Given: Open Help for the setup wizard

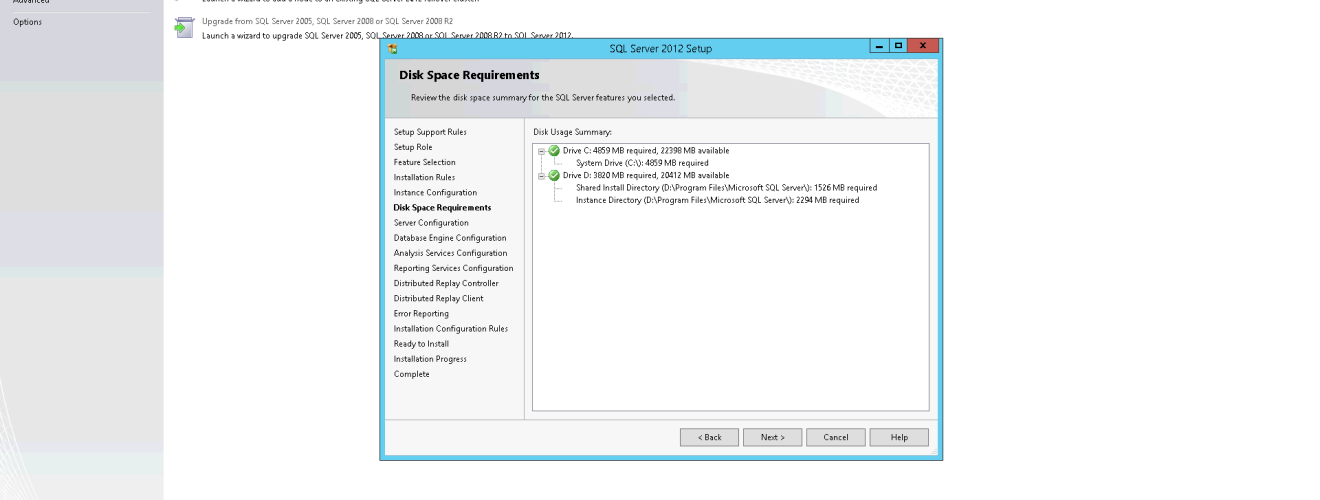Looking at the screenshot, I should pos(899,437).
